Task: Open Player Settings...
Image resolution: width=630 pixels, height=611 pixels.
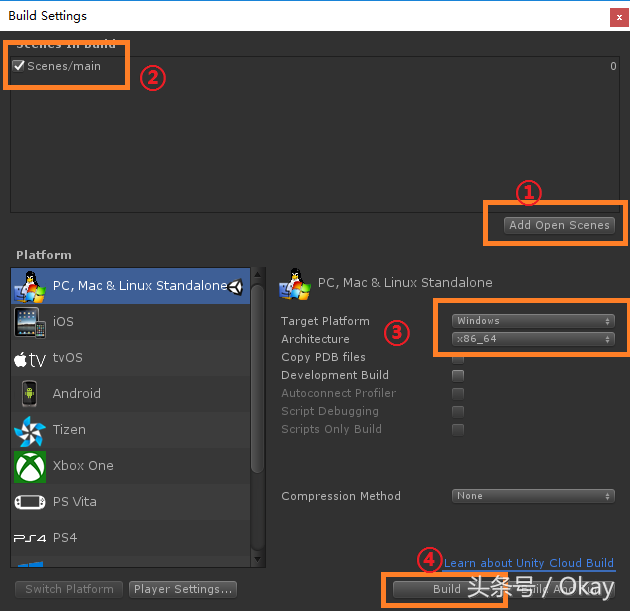Action: point(183,589)
